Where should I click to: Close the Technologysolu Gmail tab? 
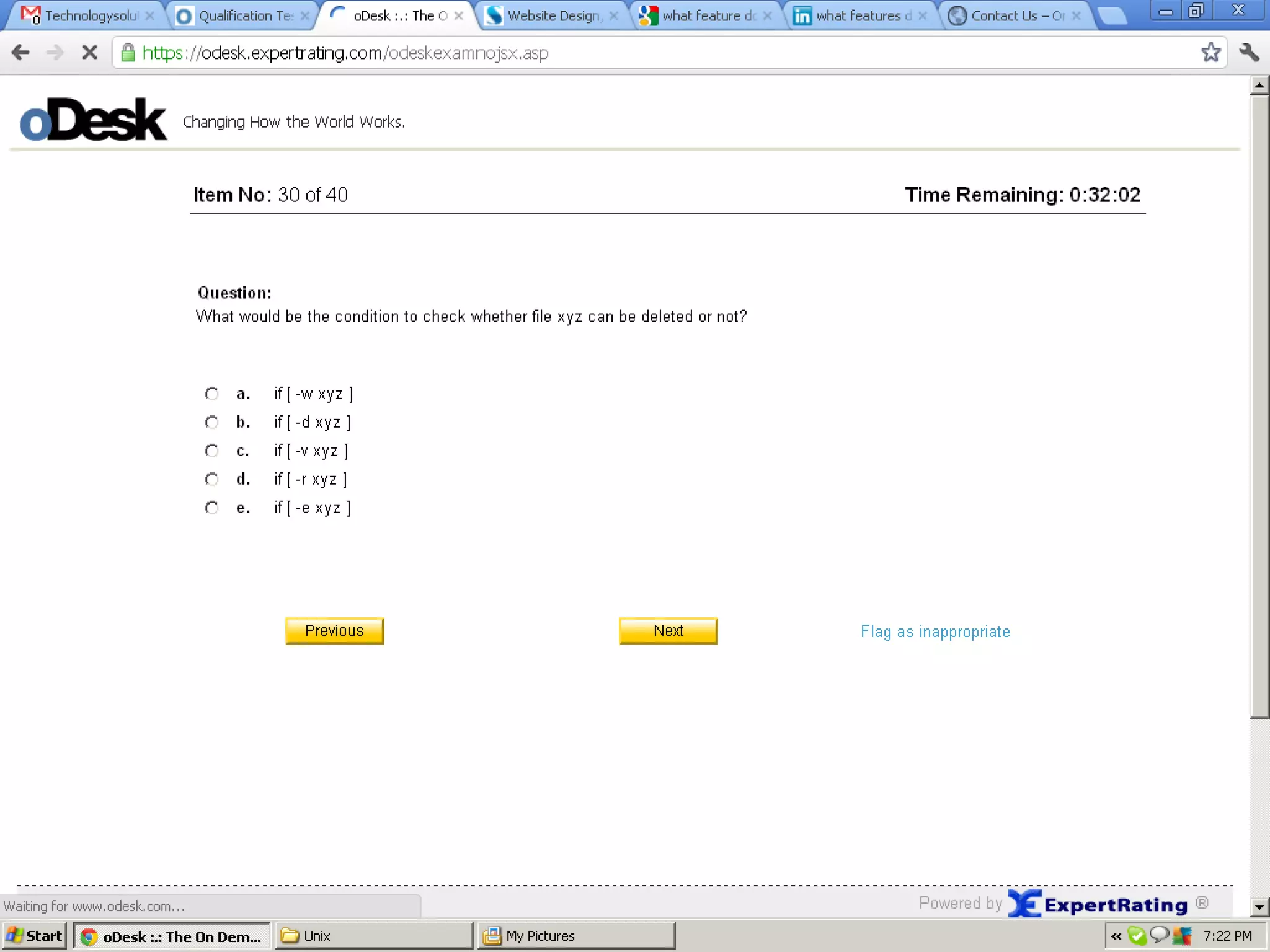click(x=150, y=16)
